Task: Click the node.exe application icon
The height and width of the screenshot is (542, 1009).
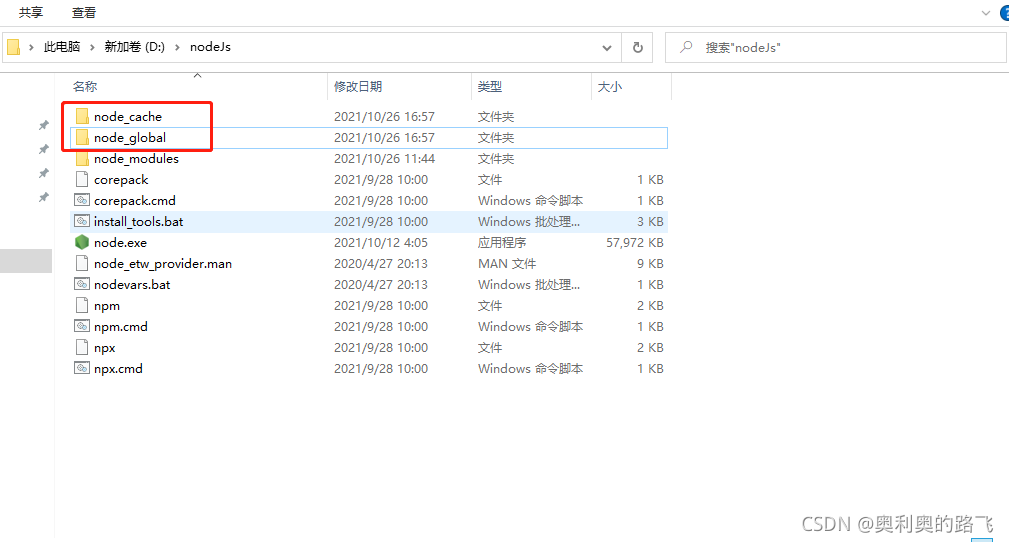Action: click(82, 243)
